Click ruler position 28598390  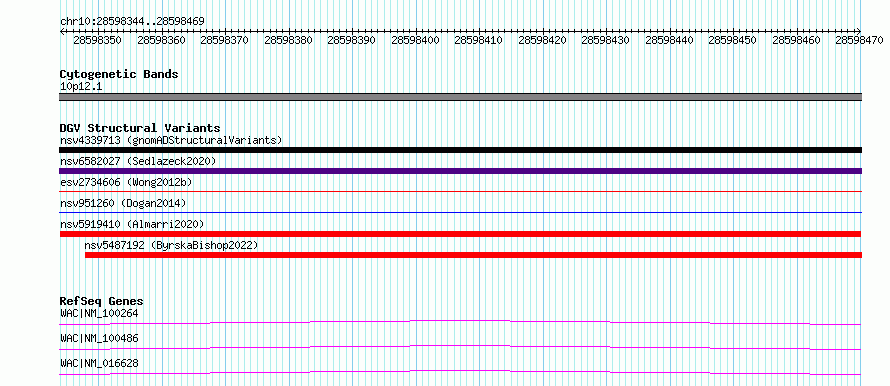tap(352, 41)
